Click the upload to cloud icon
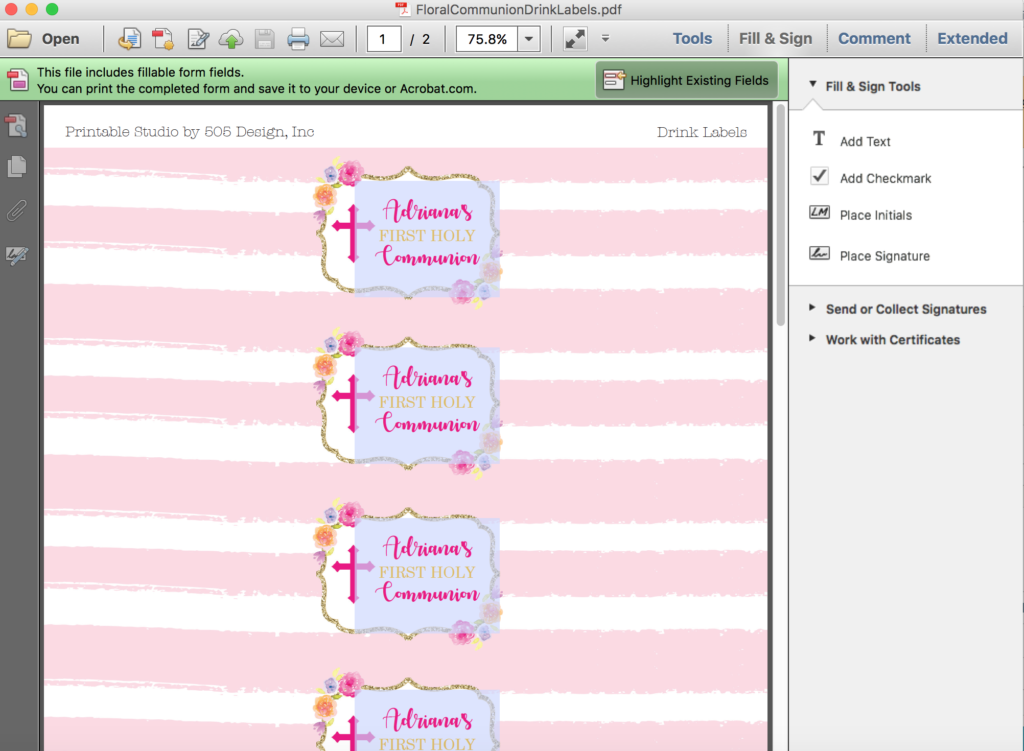The height and width of the screenshot is (751, 1024). coord(231,39)
